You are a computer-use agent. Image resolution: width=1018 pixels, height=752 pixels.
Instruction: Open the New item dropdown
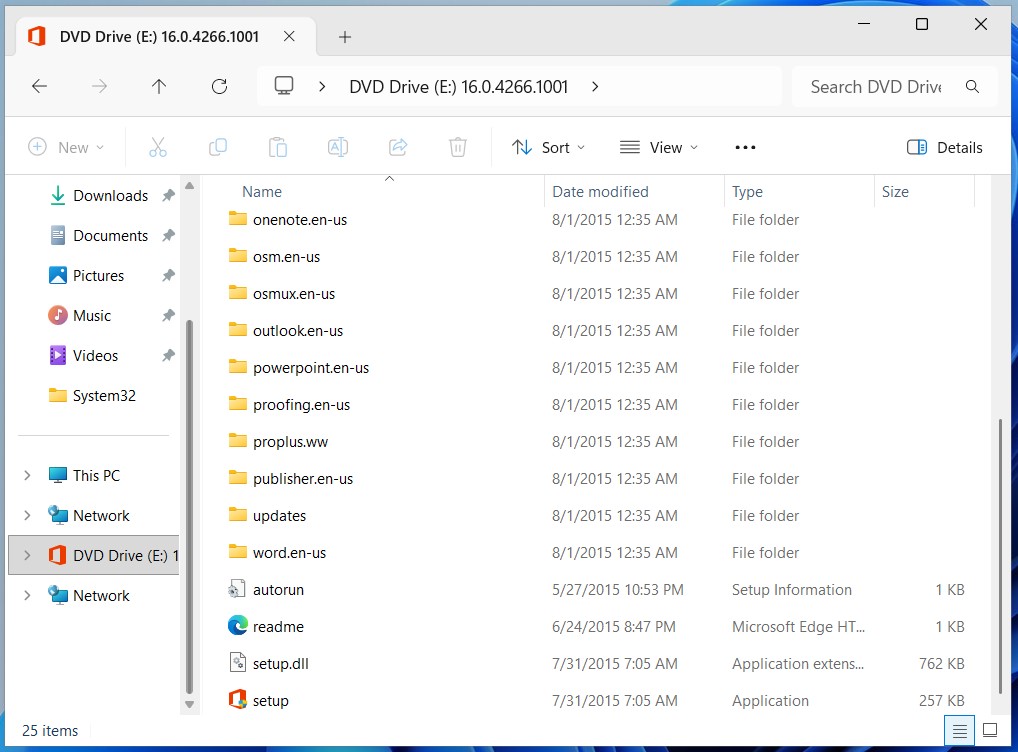click(x=66, y=147)
